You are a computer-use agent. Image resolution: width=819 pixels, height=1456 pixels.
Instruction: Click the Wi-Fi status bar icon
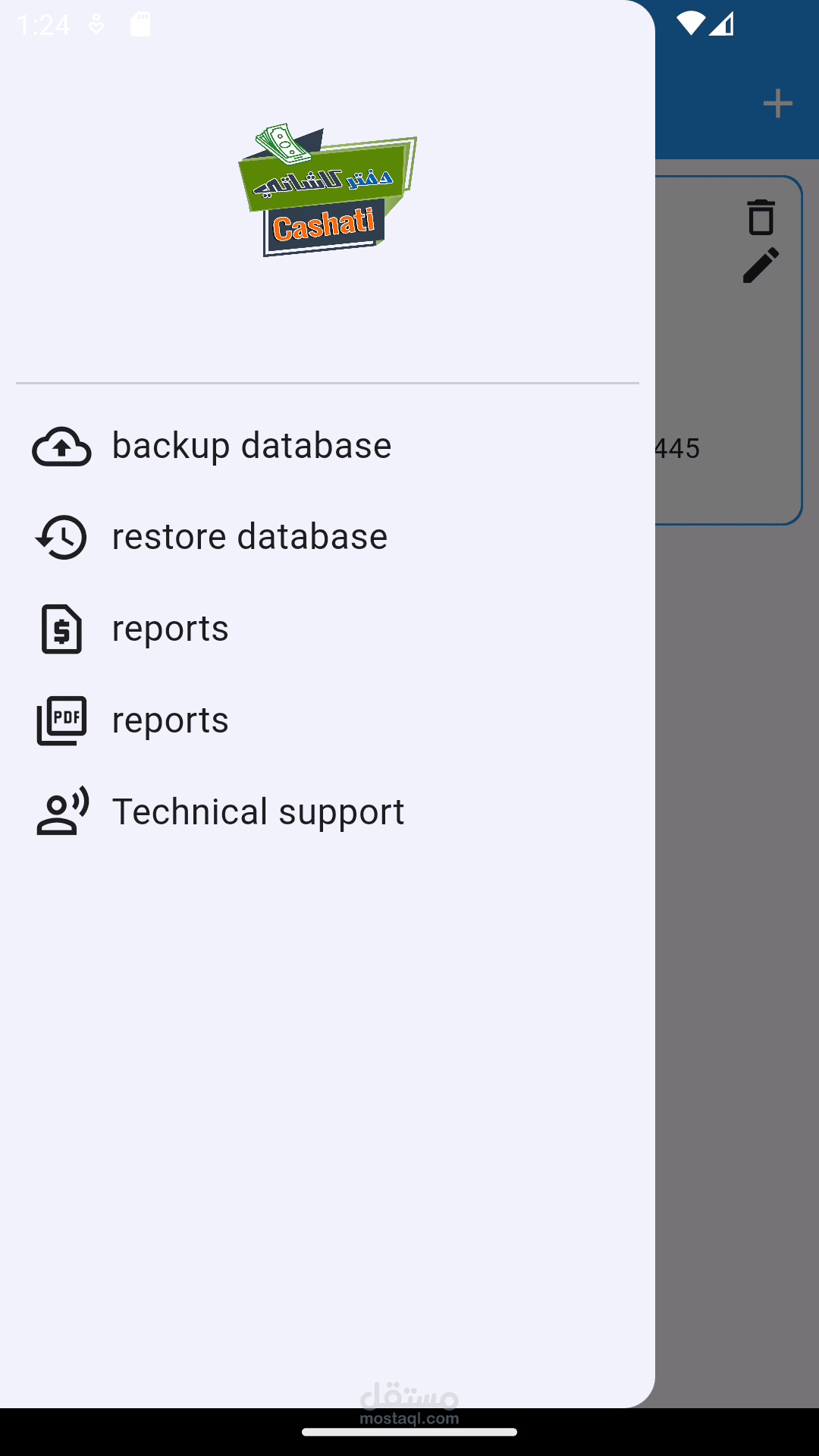coord(690,24)
